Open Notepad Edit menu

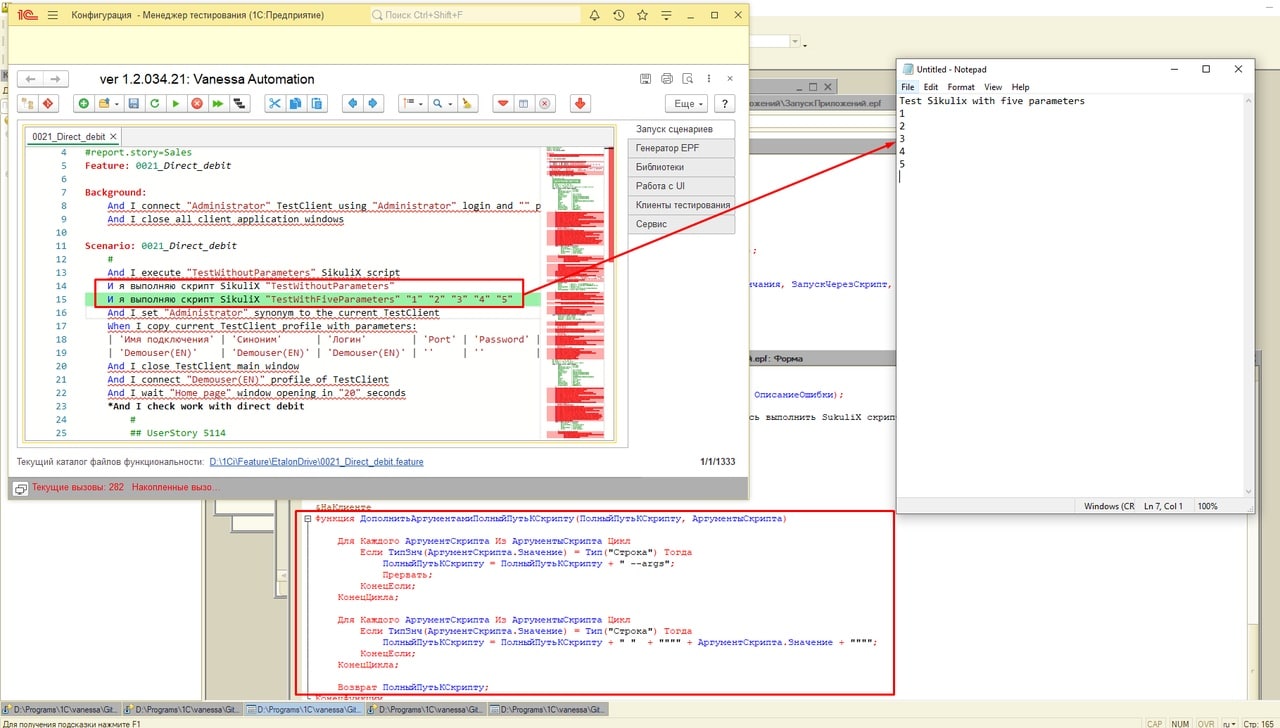[931, 87]
